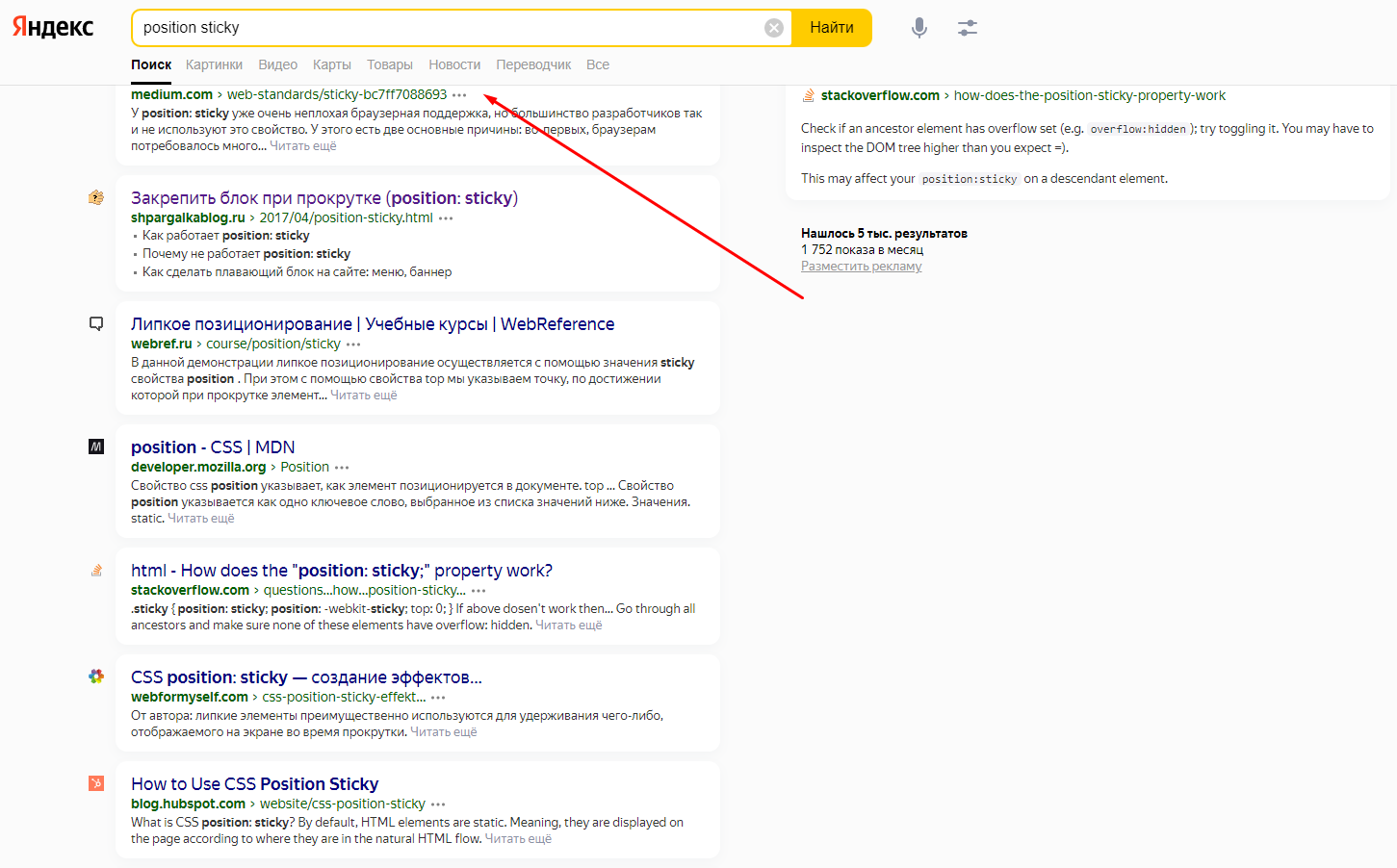Click the blog.hubspot.com domain link
This screenshot has height=868, width=1397.
189,804
